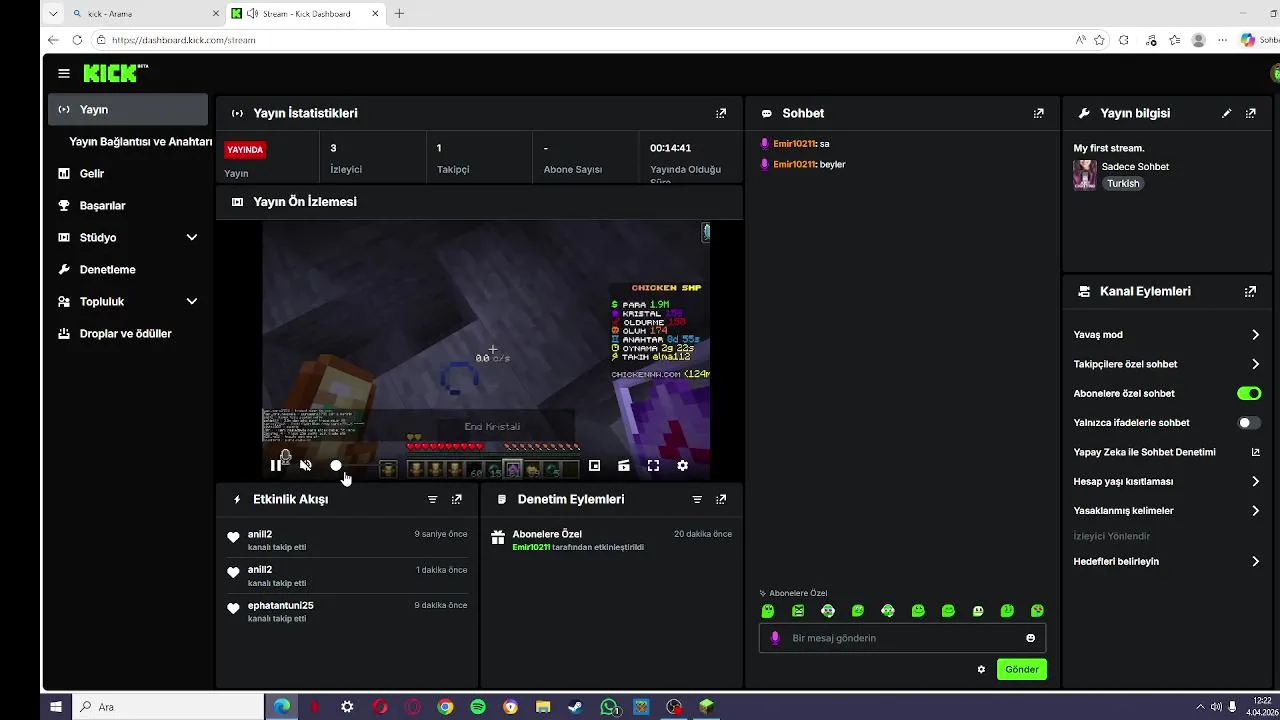Pop out the Sohbet chat panel
Image resolution: width=1280 pixels, height=720 pixels.
1038,114
